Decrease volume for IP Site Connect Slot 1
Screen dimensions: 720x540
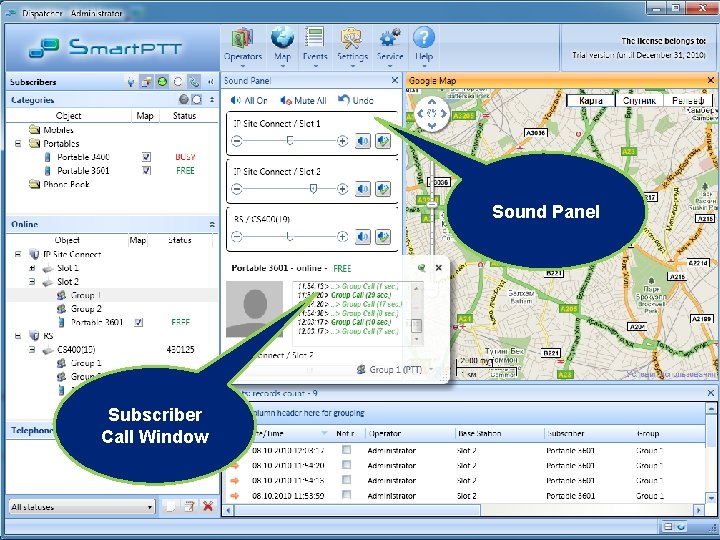coord(236,141)
